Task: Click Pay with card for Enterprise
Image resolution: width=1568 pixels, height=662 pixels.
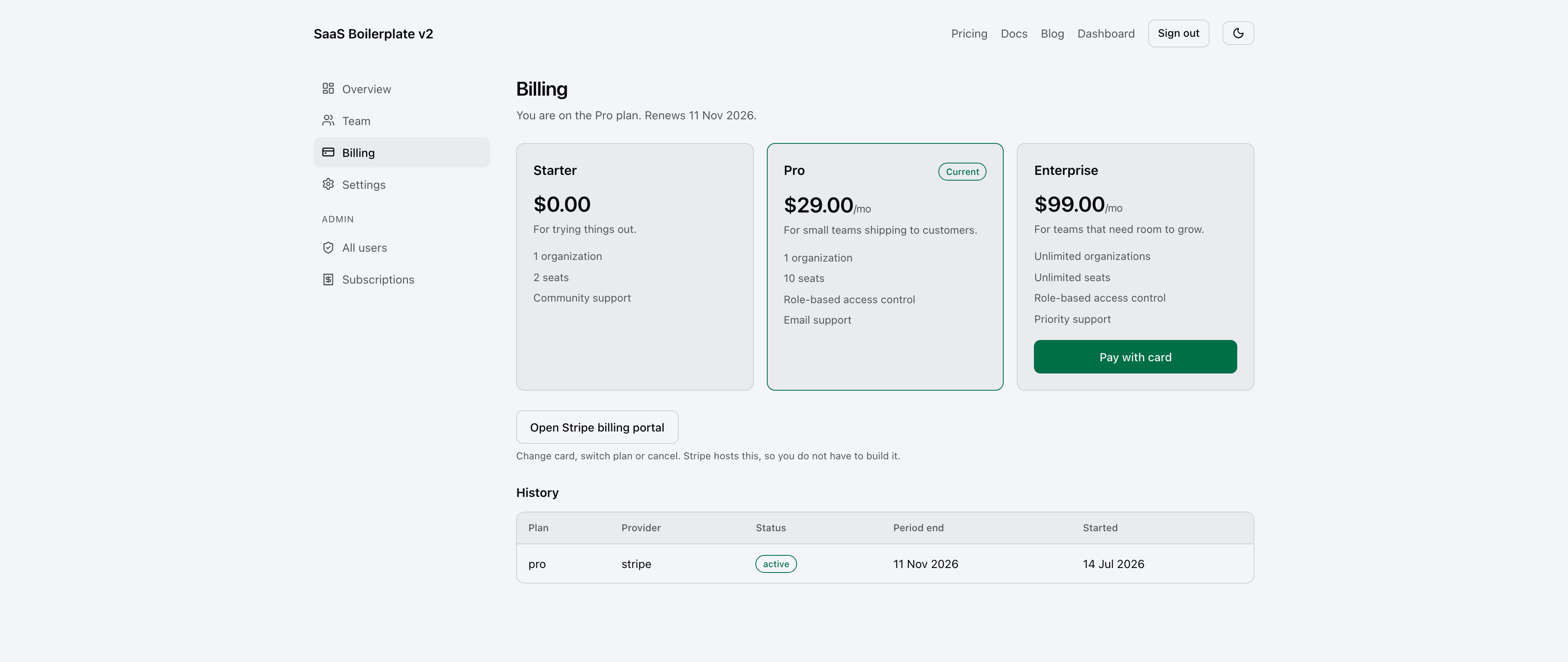Action: pos(1135,357)
